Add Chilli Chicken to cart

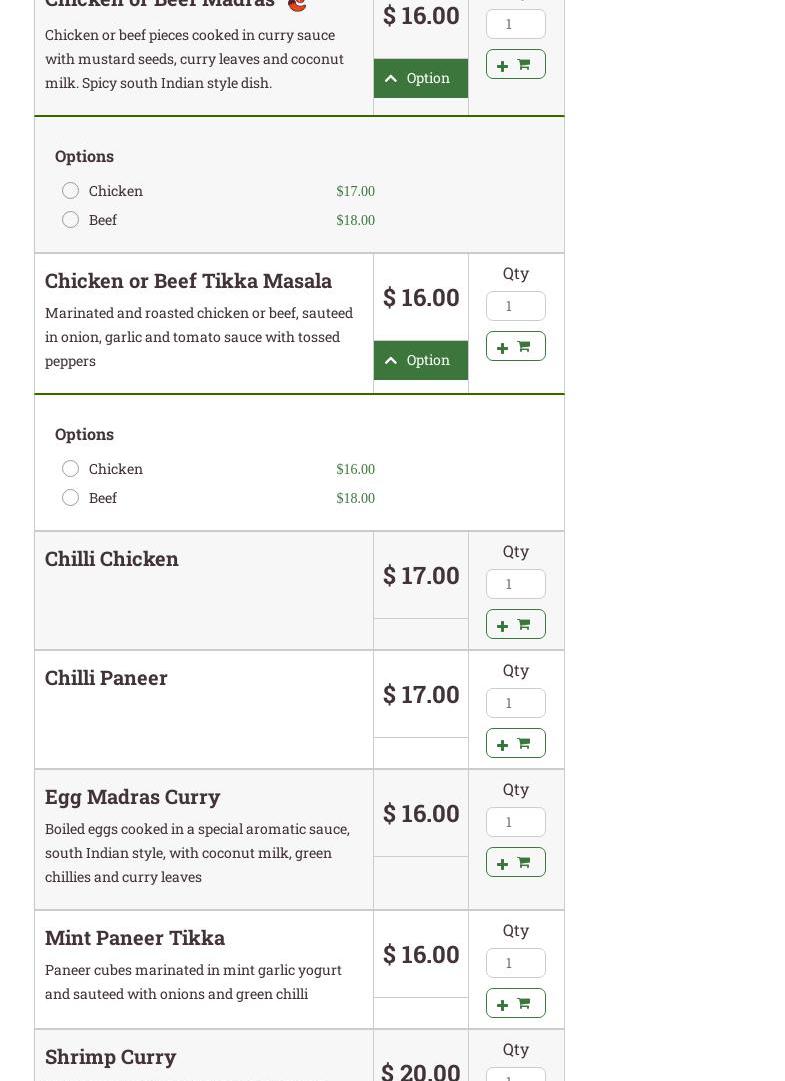pos(515,624)
